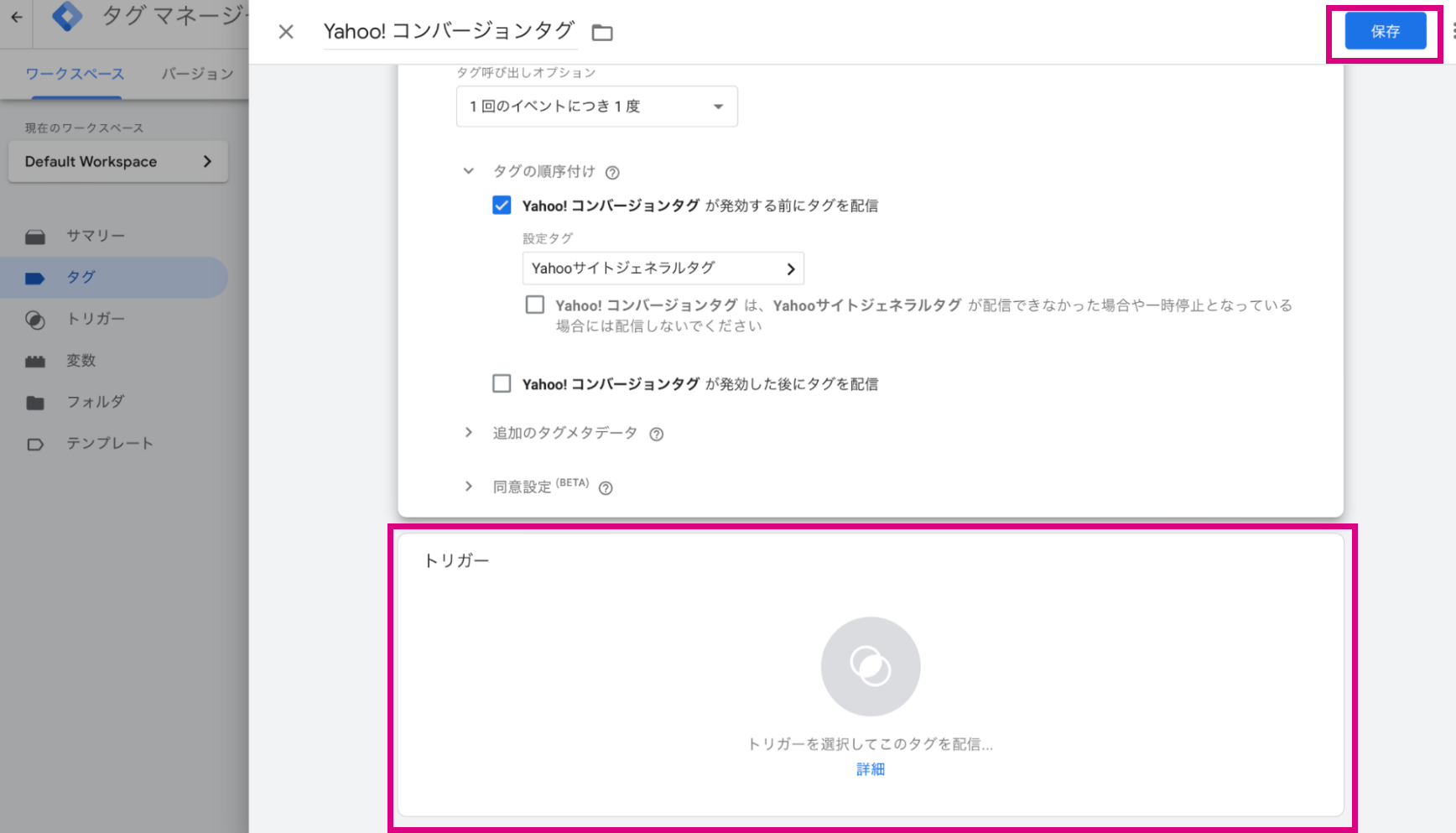The height and width of the screenshot is (833, 1456).
Task: Expand 追加のタグメタデータ section
Action: (x=468, y=433)
